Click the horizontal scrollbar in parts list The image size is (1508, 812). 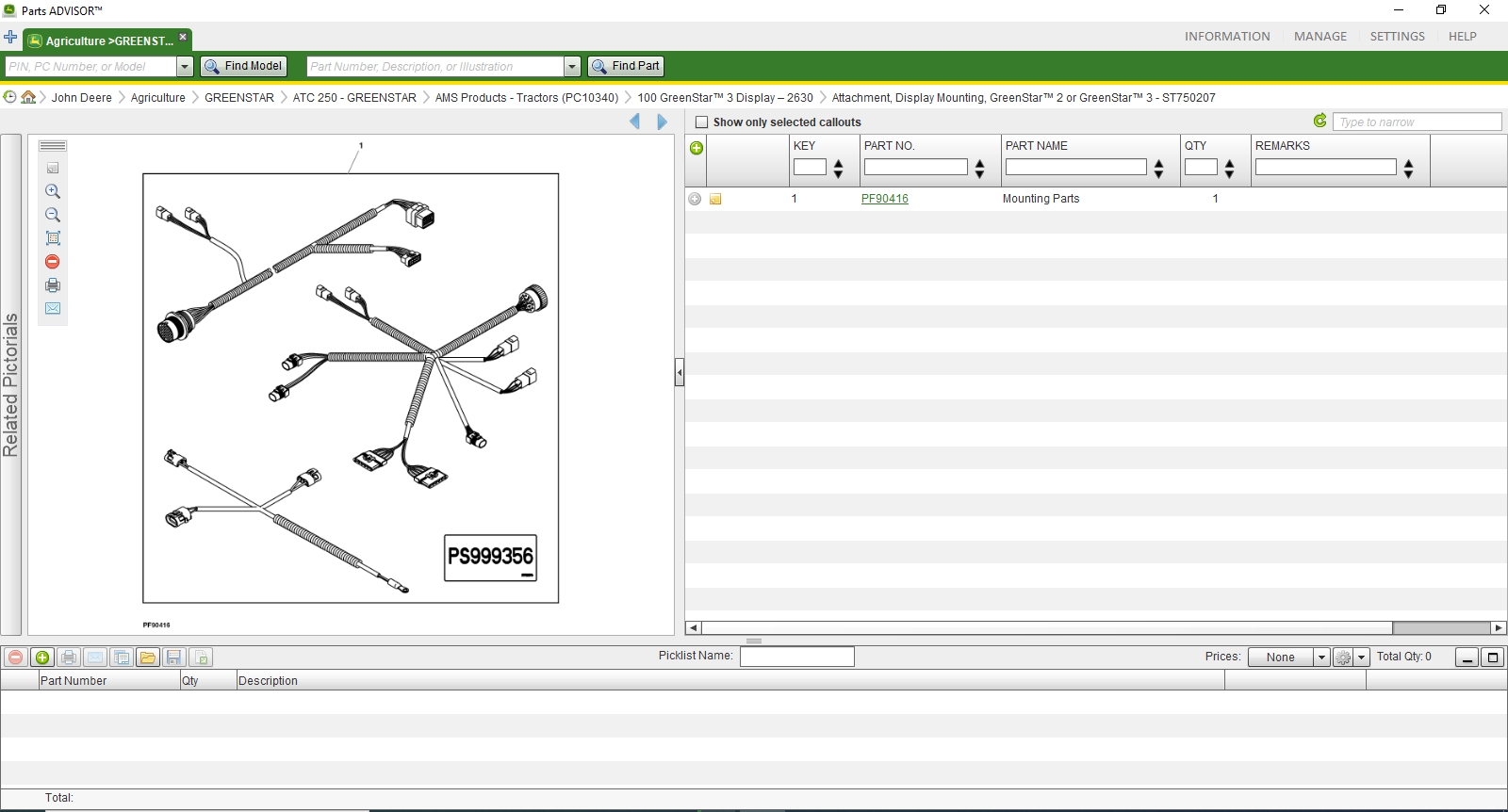click(x=1096, y=627)
